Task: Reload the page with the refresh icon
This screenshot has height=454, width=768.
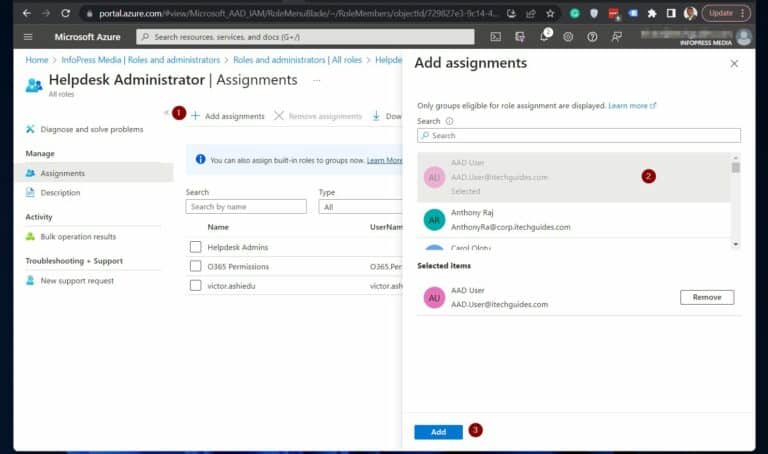Action: click(x=65, y=13)
